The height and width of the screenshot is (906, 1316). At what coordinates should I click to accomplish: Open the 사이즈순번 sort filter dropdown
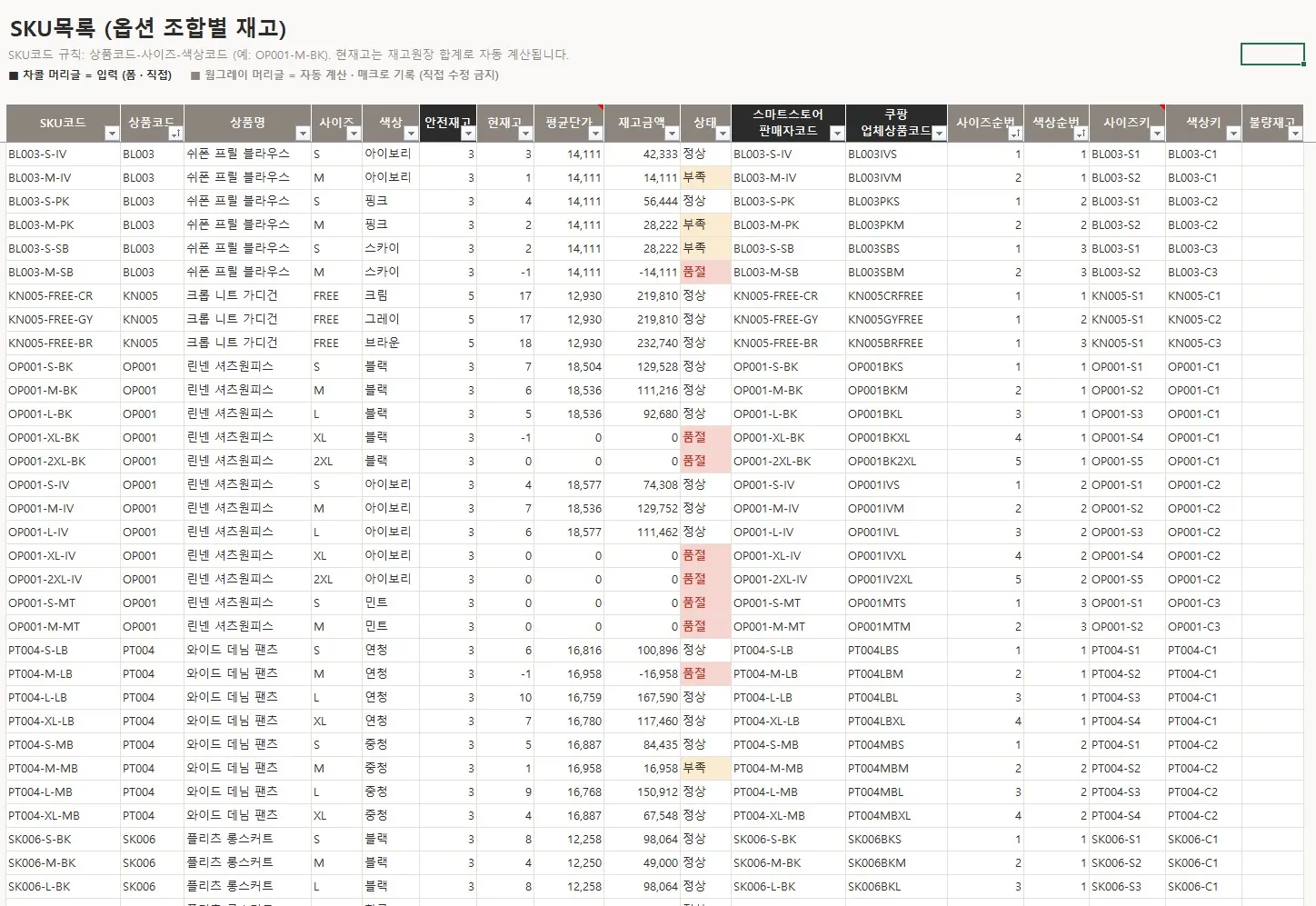click(x=1015, y=134)
